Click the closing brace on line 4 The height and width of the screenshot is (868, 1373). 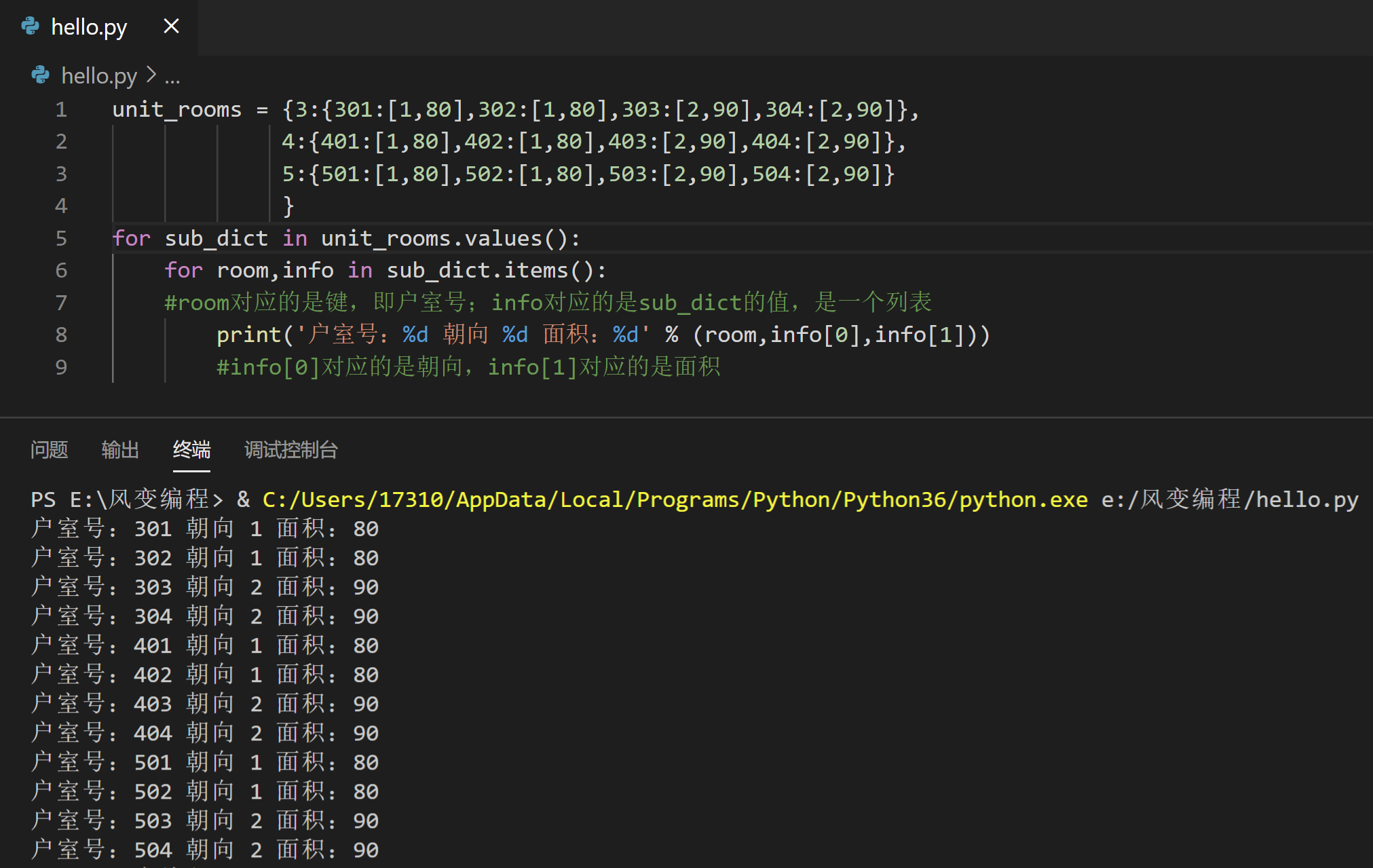(288, 206)
